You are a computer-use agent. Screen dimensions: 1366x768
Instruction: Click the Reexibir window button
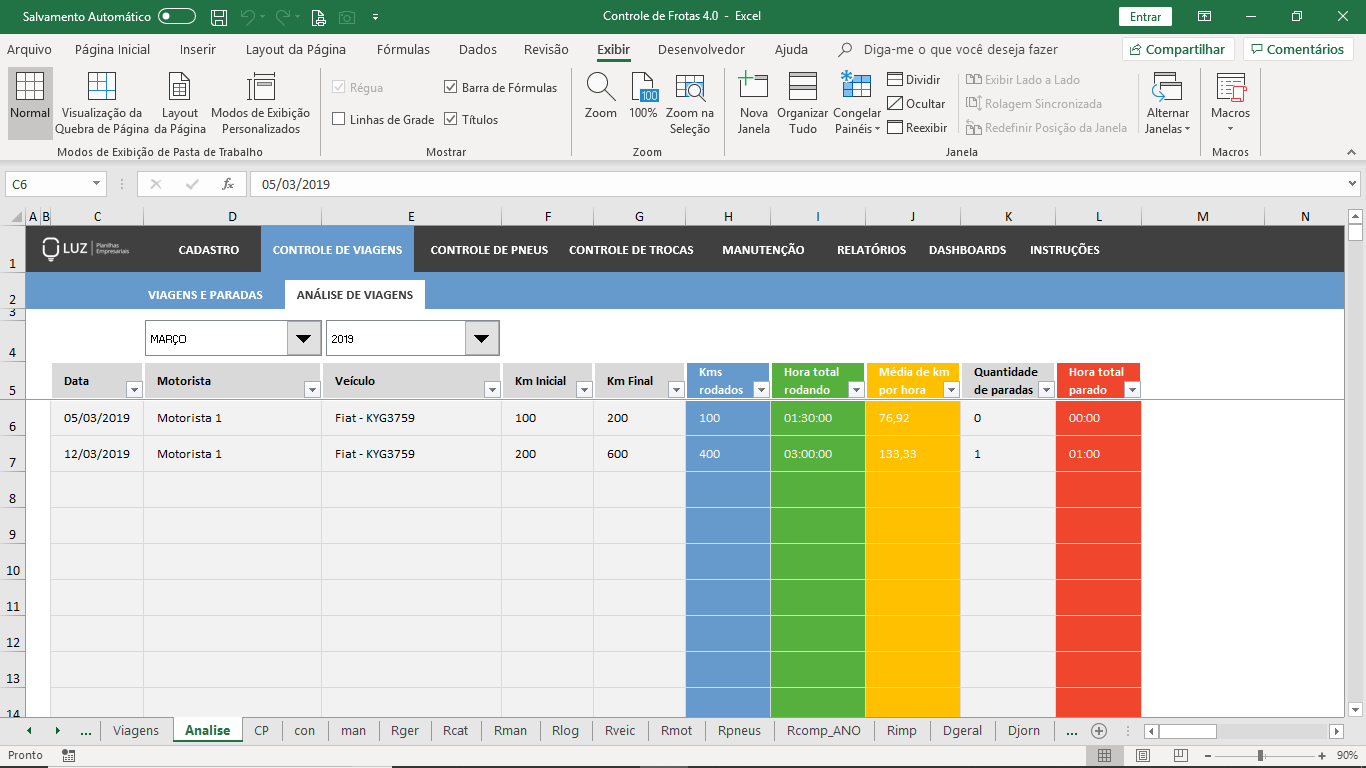(895, 128)
